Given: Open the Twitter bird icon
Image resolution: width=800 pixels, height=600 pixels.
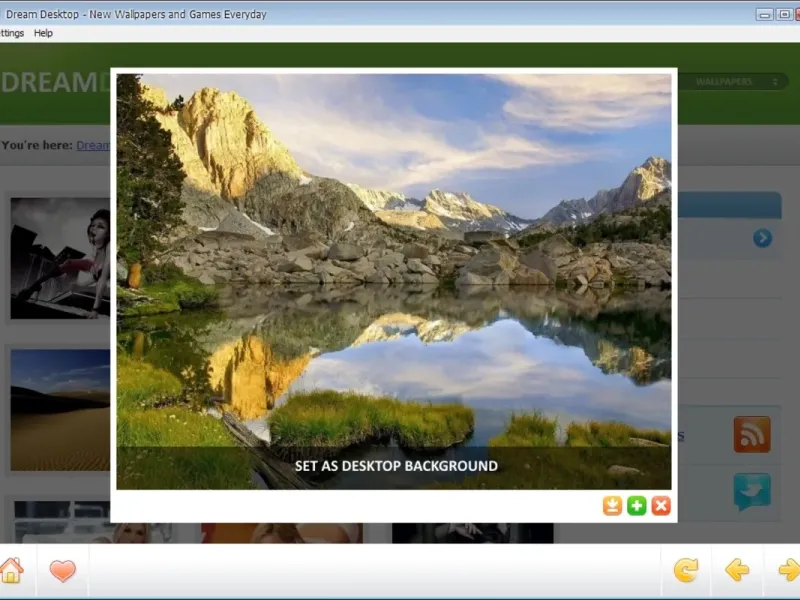Looking at the screenshot, I should [x=752, y=492].
